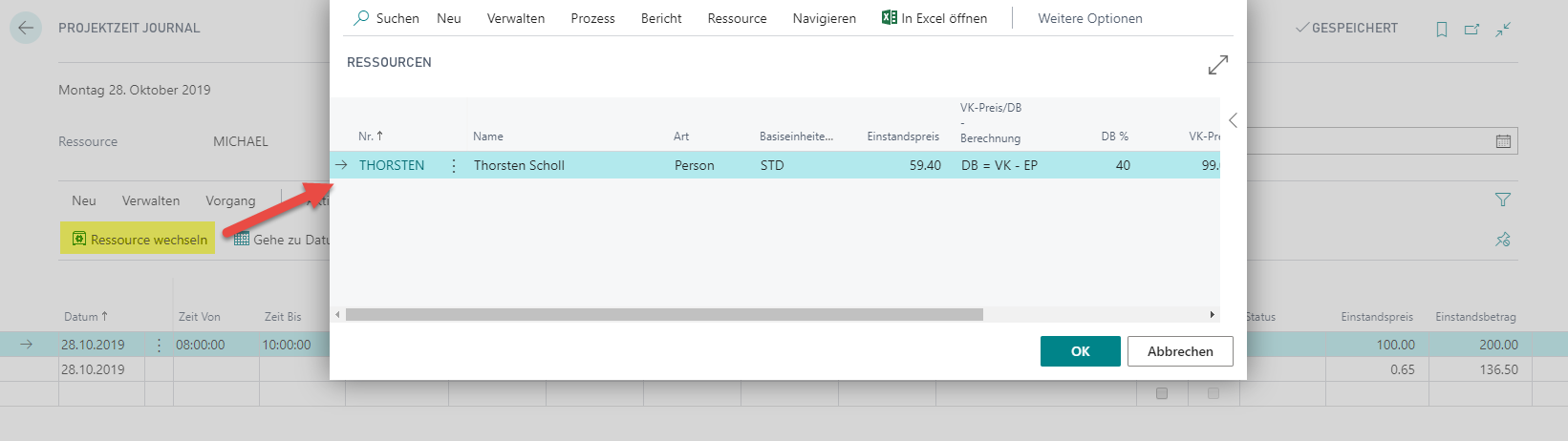1568x441 pixels.
Task: Collapse the side pane chevron in dialog
Action: [1233, 120]
